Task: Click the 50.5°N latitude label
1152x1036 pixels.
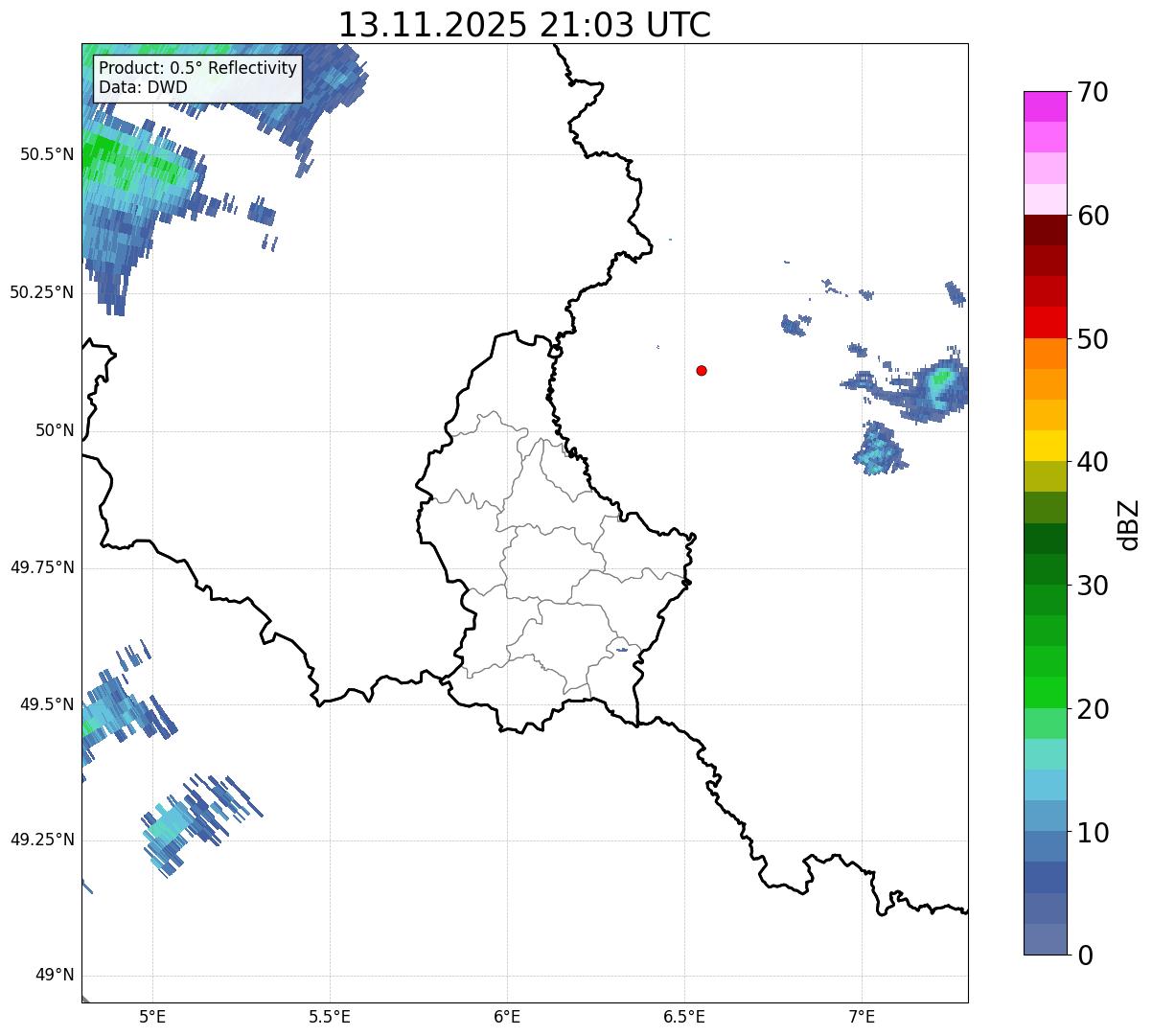Action: (46, 154)
